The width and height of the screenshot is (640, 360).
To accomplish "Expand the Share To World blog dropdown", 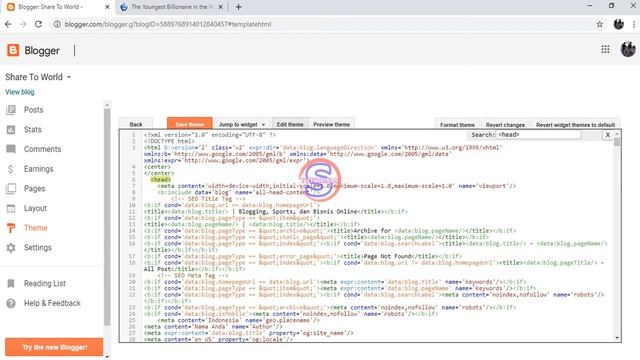I will coord(69,77).
